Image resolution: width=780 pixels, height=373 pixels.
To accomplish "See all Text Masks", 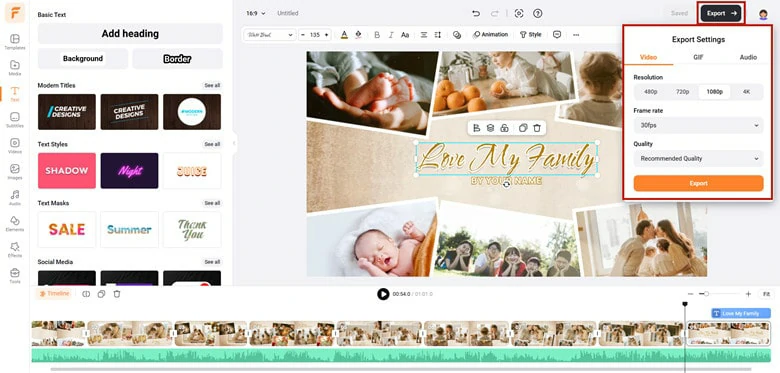I will (212, 203).
